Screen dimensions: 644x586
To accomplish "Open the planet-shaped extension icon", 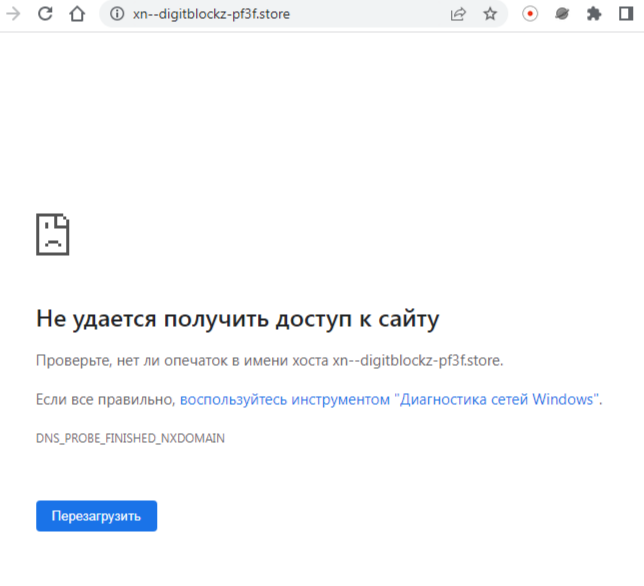I will [x=561, y=14].
